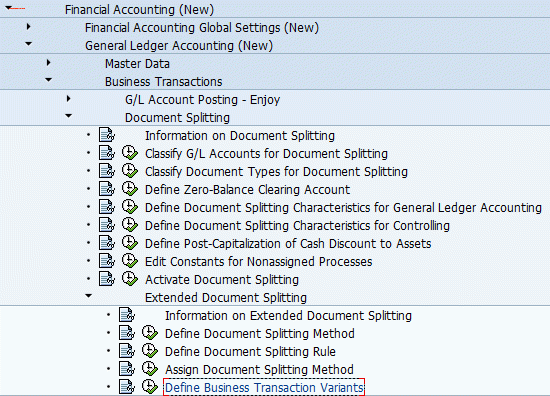Open documentation icon for Classify Document Types
This screenshot has width=550, height=396.
pos(107,171)
